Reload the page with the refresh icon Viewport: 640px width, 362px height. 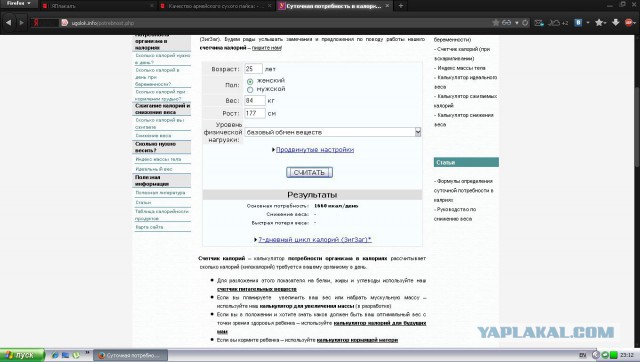[x=525, y=23]
